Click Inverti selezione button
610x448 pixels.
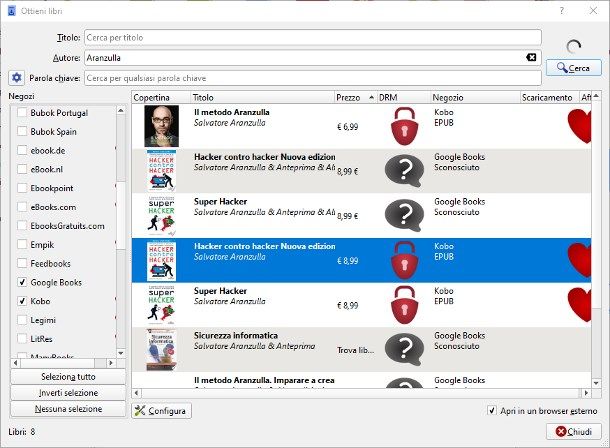pyautogui.click(x=68, y=393)
